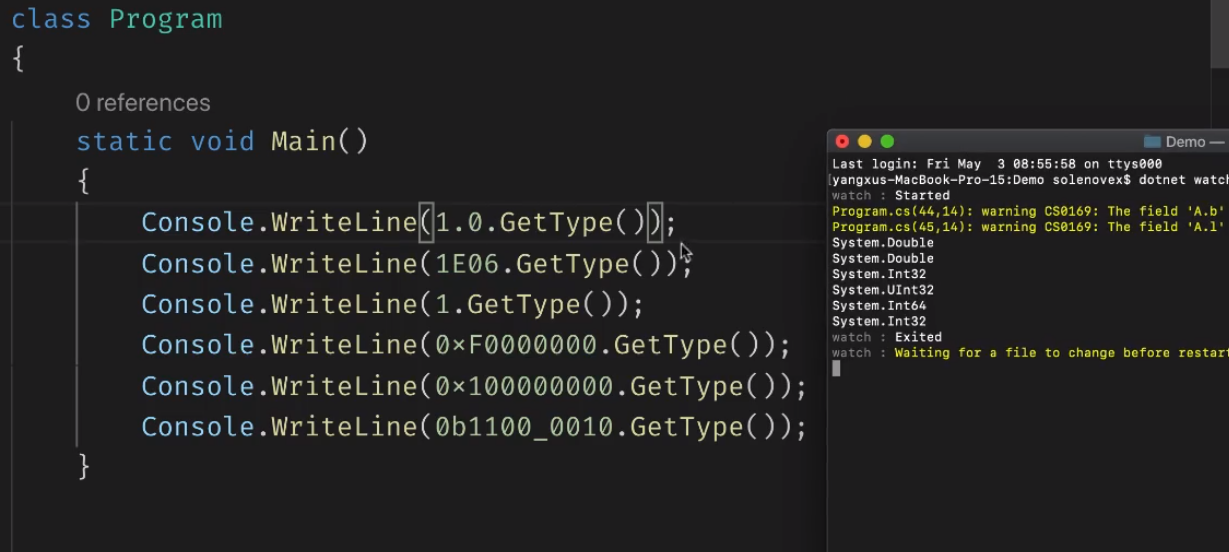
Task: Click the CS0169 warning for field 'A.b'
Action: (1030, 211)
